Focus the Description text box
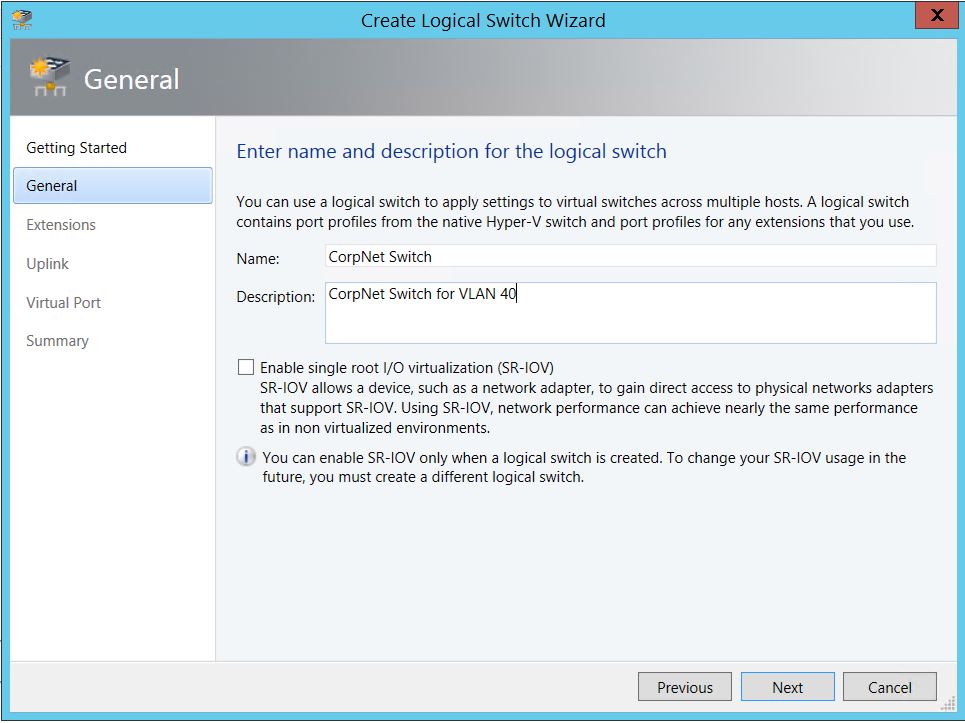Viewport: 965px width, 723px height. coord(630,312)
